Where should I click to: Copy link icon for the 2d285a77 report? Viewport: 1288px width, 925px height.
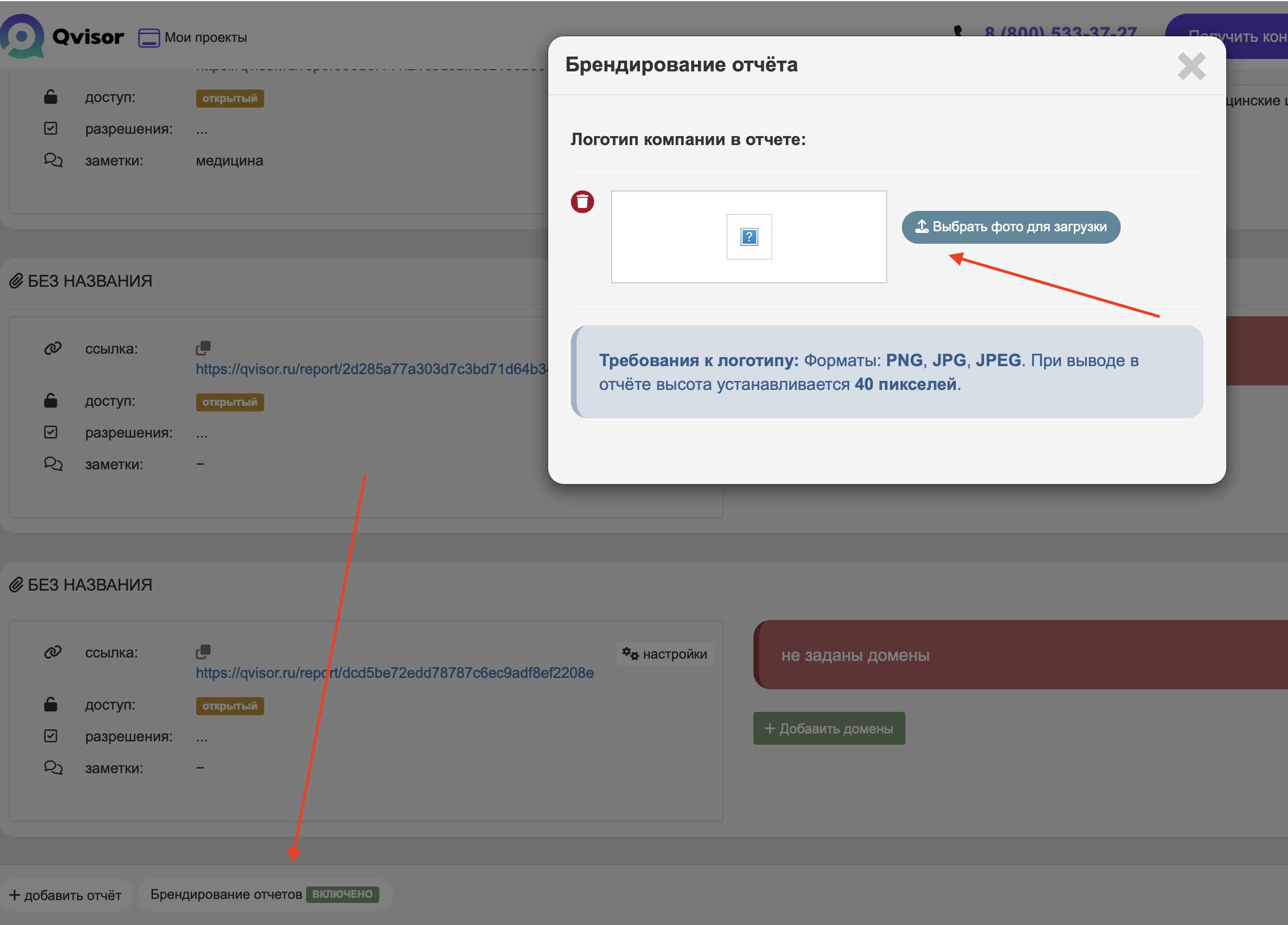pyautogui.click(x=204, y=347)
